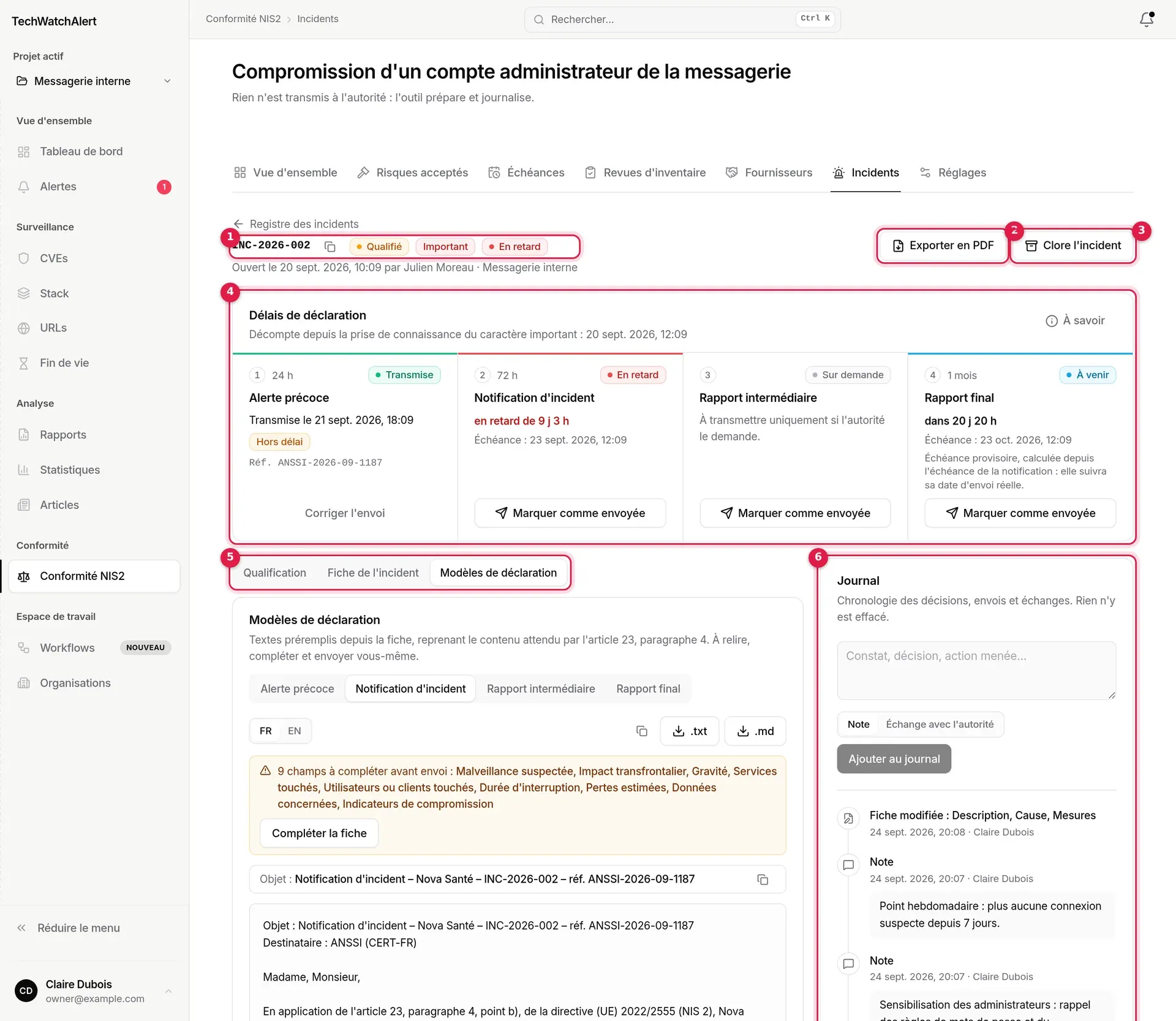Select Note journal entry type

(858, 724)
